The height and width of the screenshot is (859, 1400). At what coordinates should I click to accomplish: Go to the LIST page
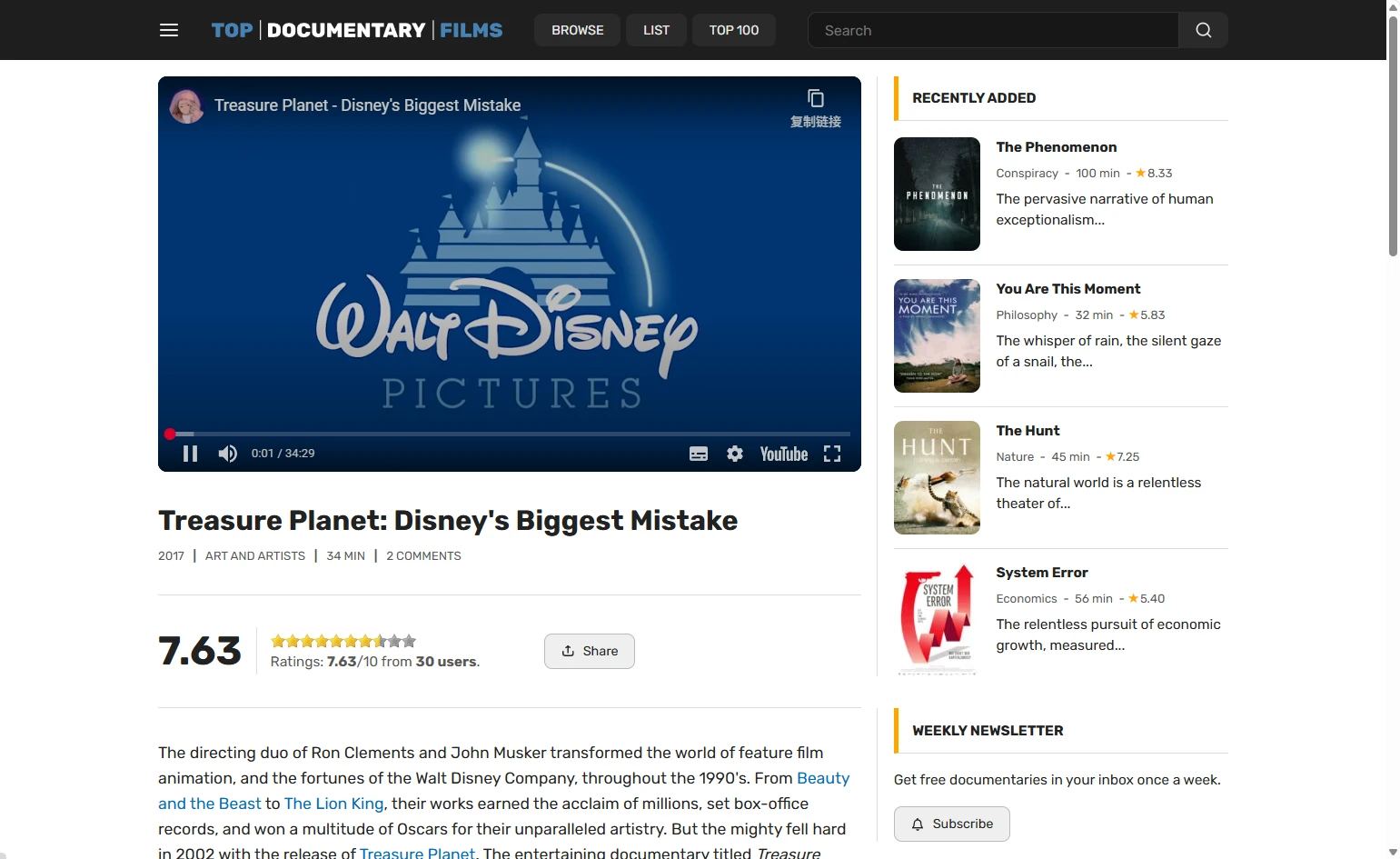tap(656, 30)
